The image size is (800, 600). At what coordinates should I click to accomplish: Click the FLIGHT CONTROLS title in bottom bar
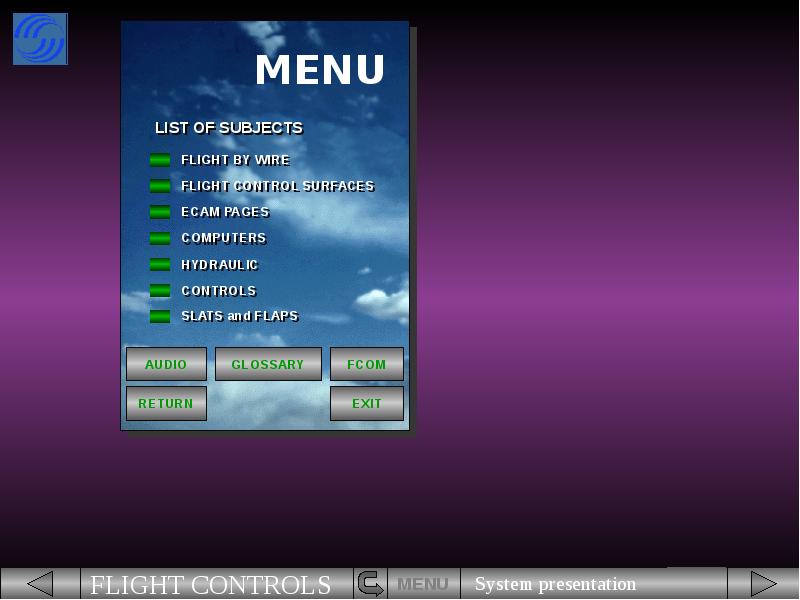click(x=211, y=585)
